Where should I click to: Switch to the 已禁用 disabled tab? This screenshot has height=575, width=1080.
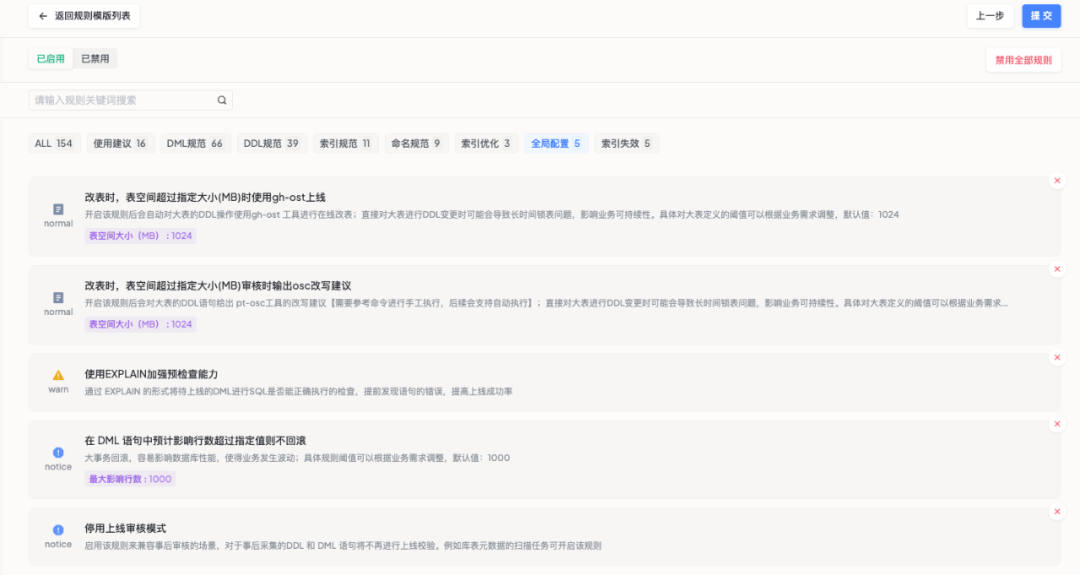click(x=95, y=59)
